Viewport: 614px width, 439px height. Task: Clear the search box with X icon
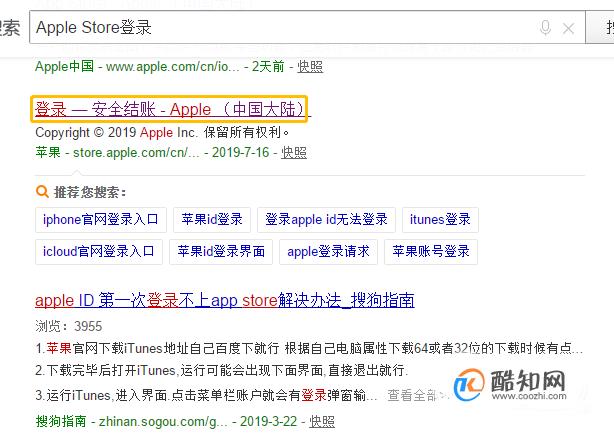[568, 28]
